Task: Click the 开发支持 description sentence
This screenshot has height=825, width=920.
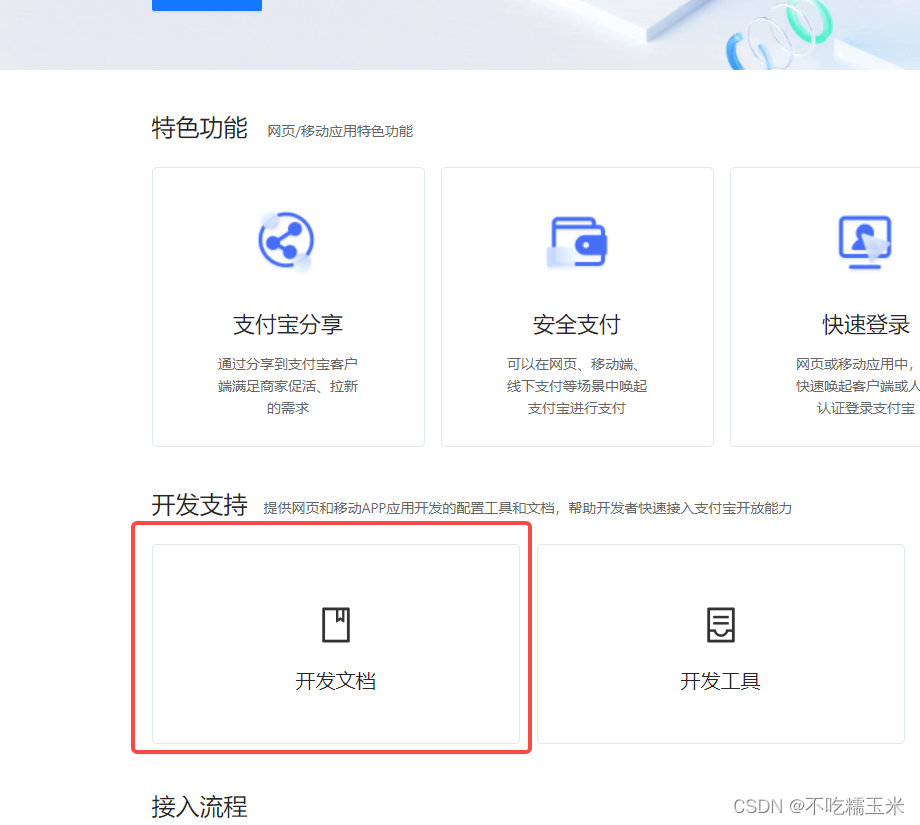Action: tap(527, 508)
